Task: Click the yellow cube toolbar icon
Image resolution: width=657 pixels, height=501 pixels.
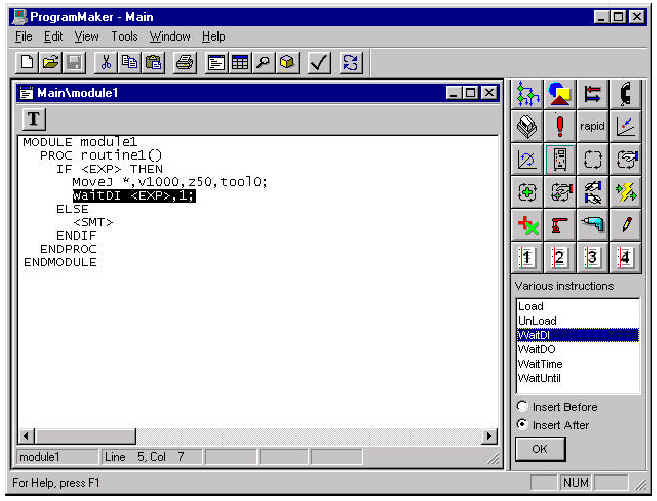Action: (x=287, y=63)
